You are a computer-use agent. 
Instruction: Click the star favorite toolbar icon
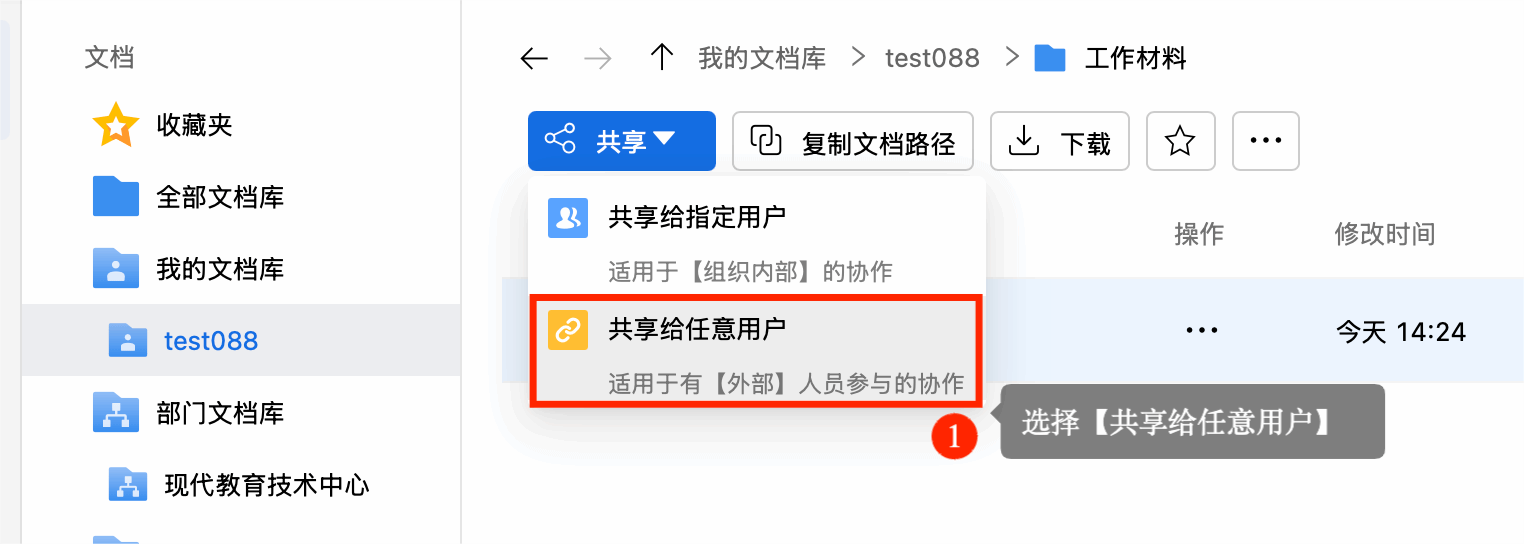click(x=1181, y=141)
